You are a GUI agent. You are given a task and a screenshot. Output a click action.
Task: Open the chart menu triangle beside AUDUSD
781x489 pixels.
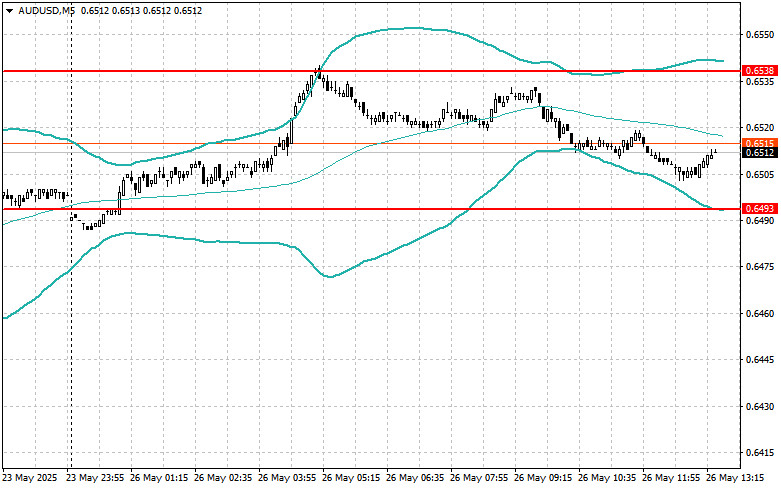[x=9, y=10]
